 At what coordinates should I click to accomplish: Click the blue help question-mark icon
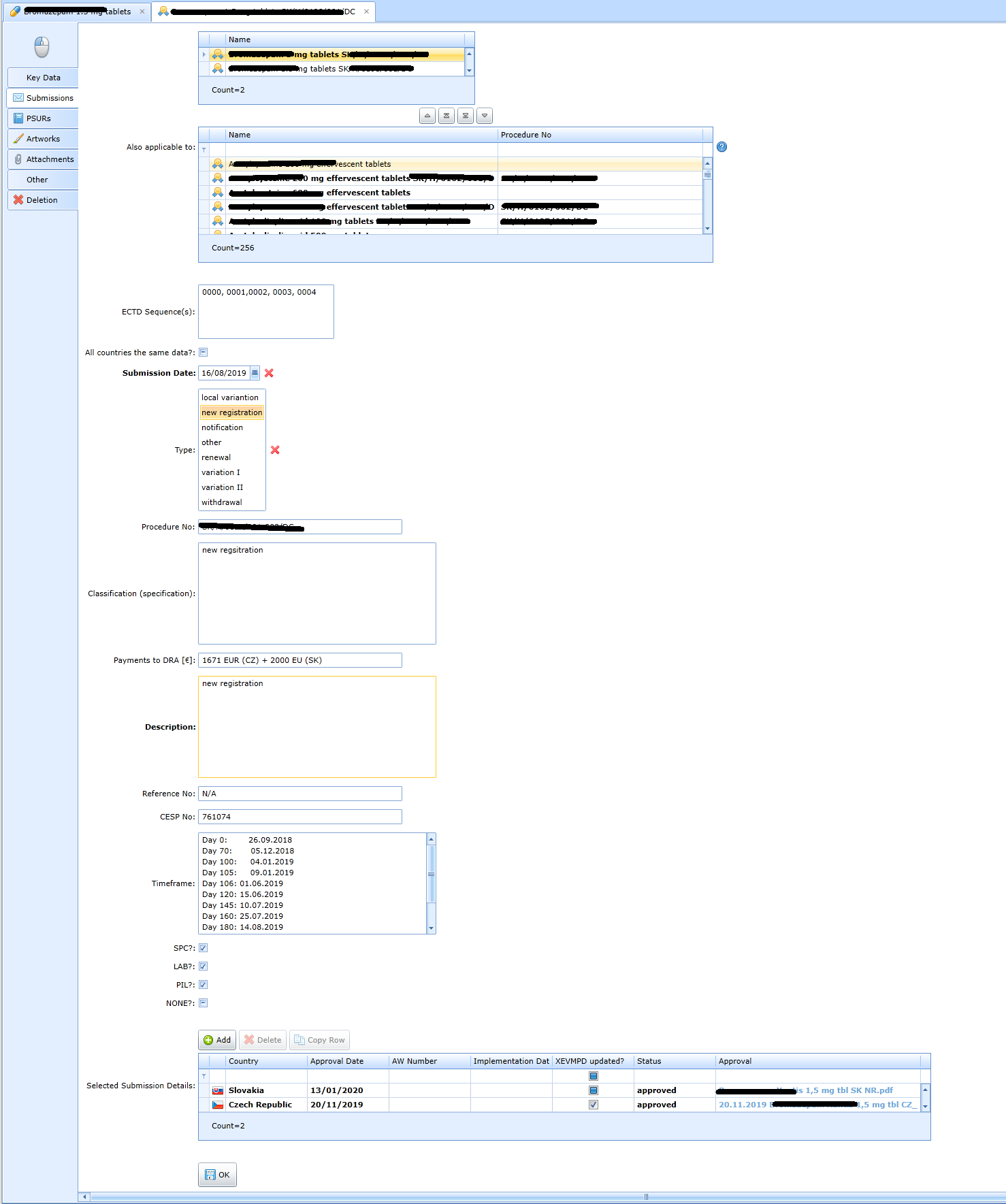point(721,147)
